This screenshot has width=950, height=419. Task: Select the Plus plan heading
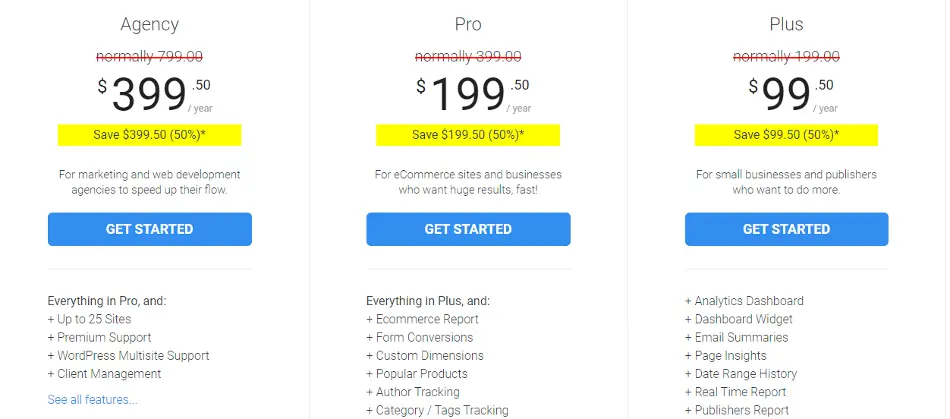[786, 24]
